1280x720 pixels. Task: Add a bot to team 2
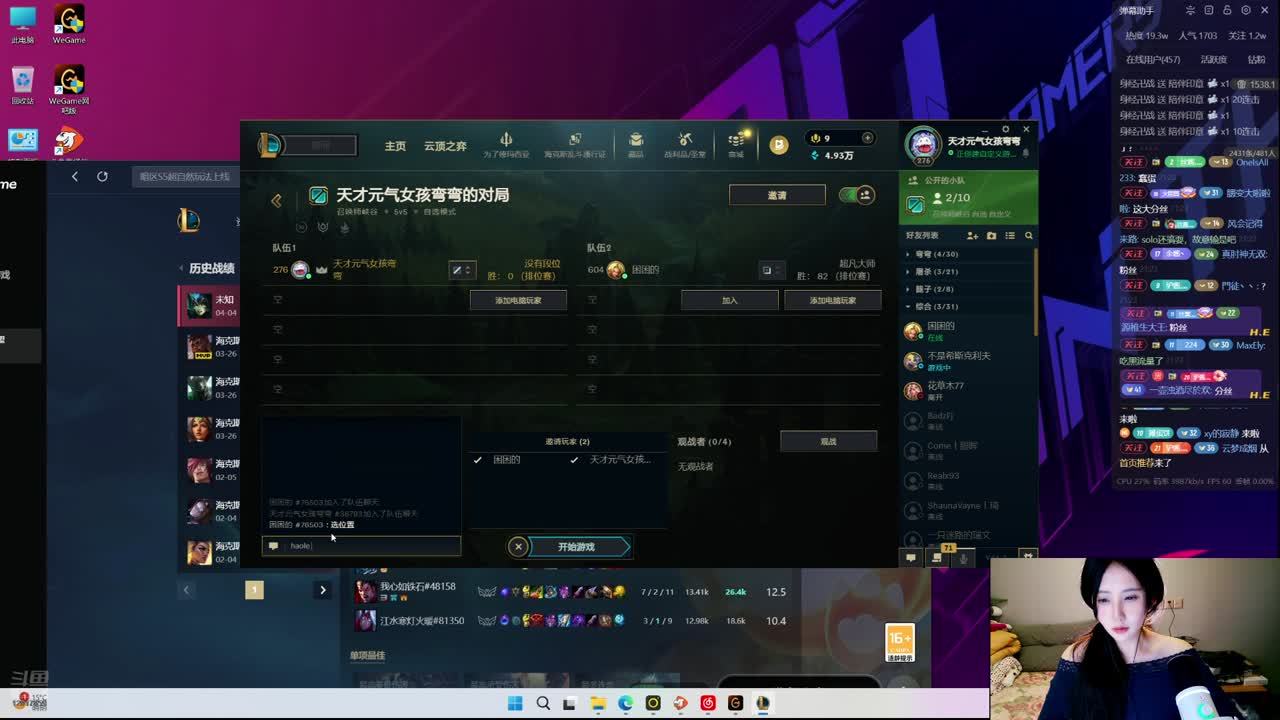tap(833, 300)
